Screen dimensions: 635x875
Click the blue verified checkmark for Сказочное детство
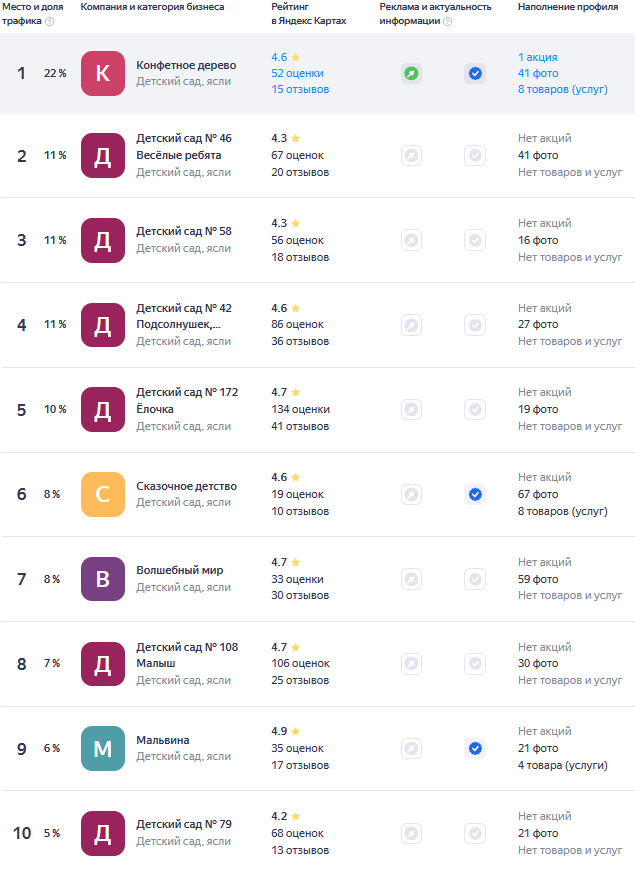point(475,494)
